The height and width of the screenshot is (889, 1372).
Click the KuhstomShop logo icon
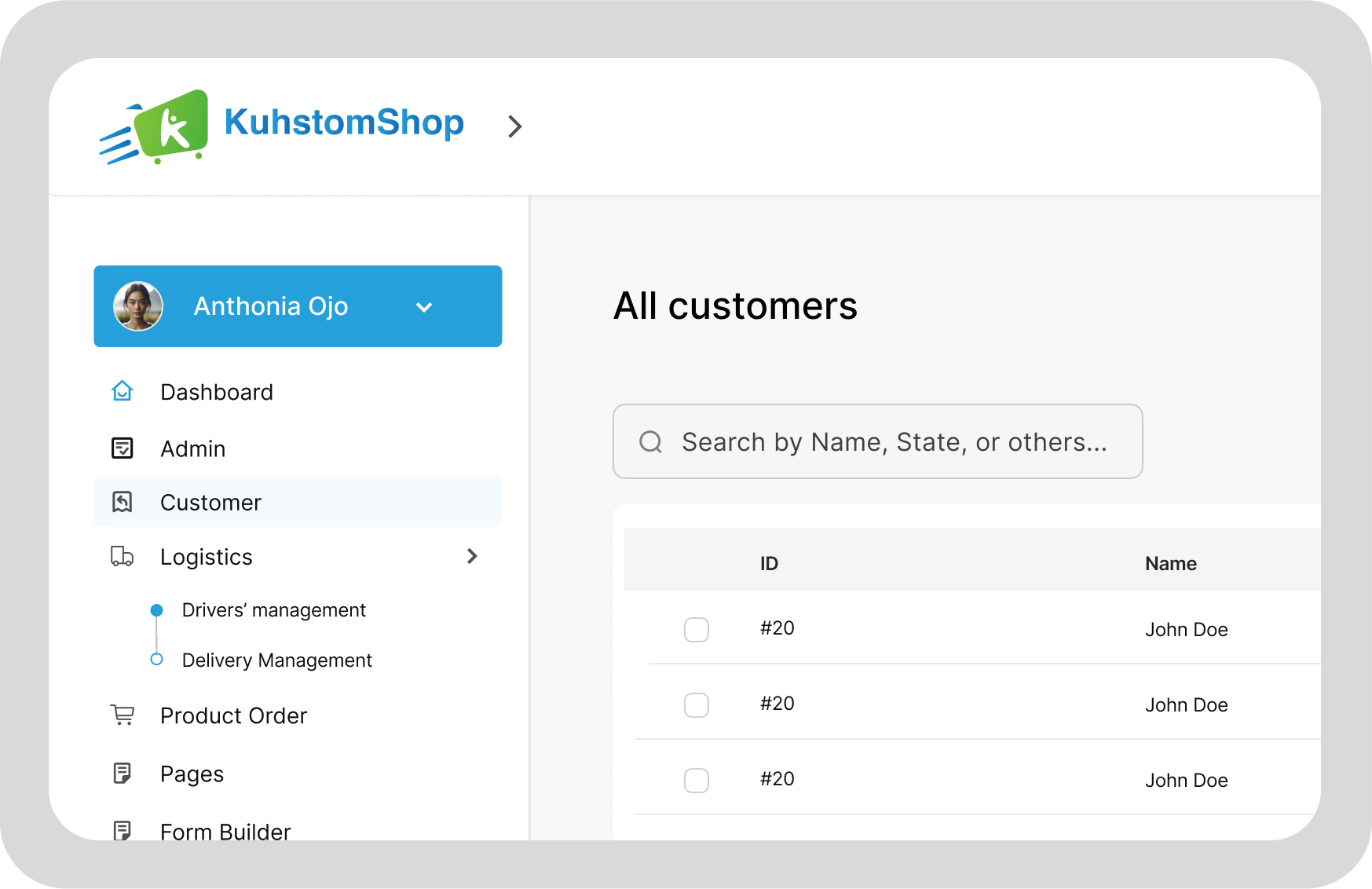154,126
